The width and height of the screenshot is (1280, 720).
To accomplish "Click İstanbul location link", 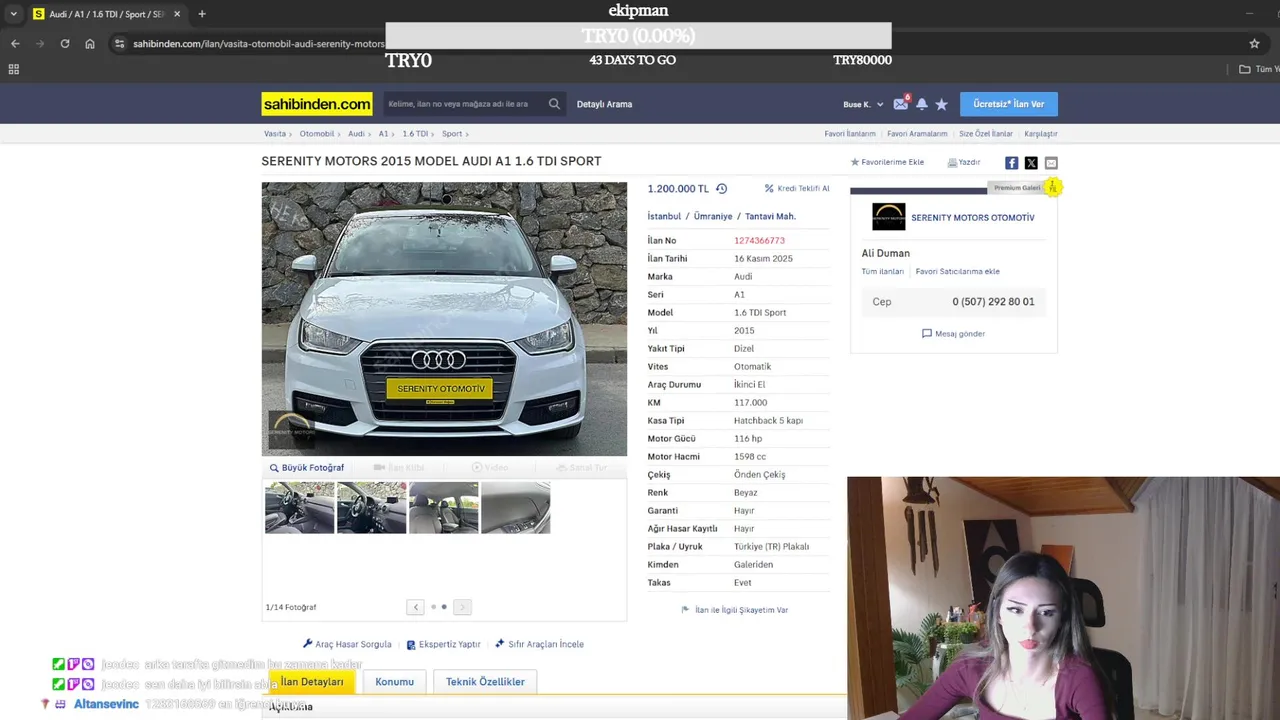I will click(664, 216).
